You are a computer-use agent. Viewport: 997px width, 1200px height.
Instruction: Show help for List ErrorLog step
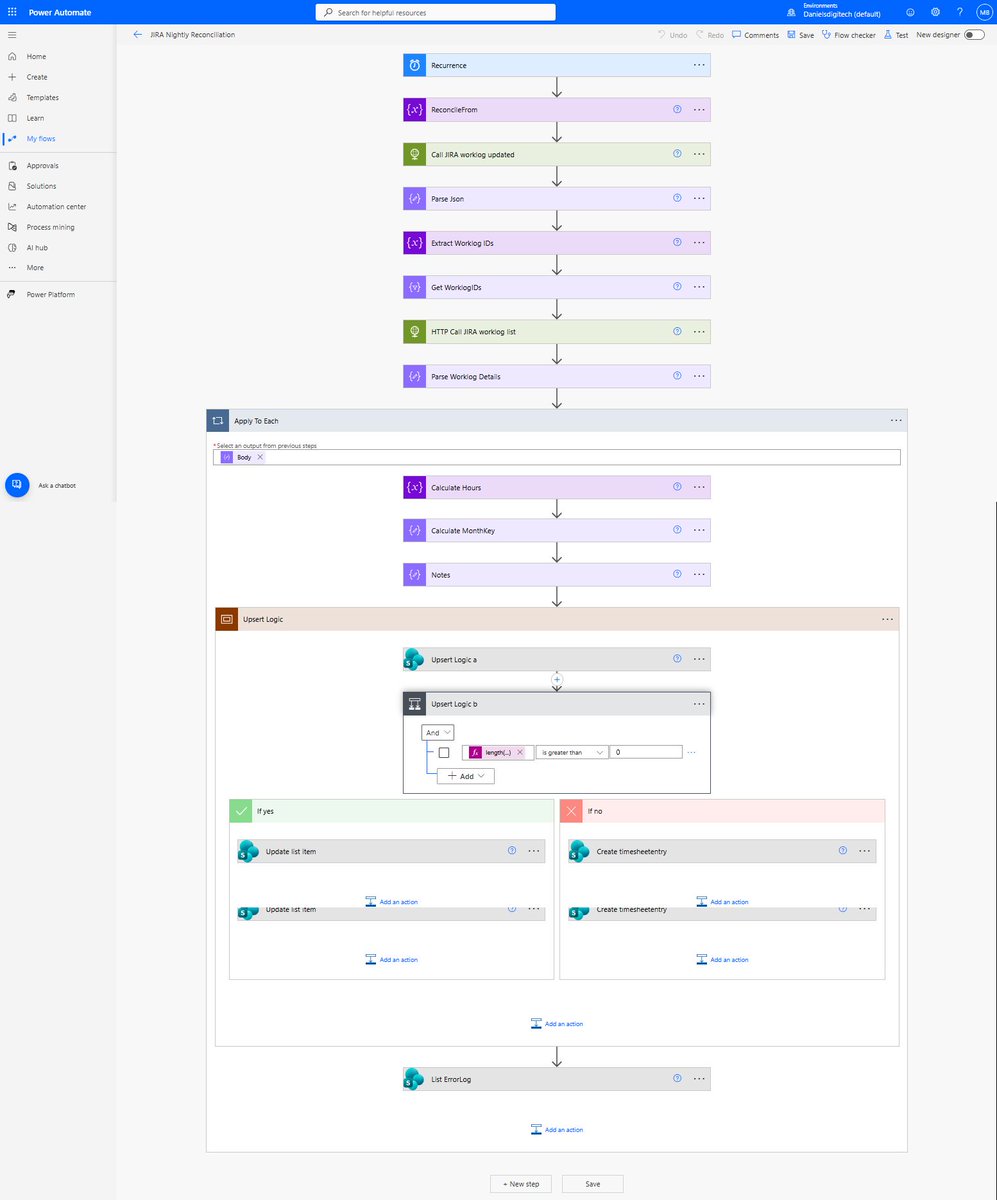[677, 1079]
